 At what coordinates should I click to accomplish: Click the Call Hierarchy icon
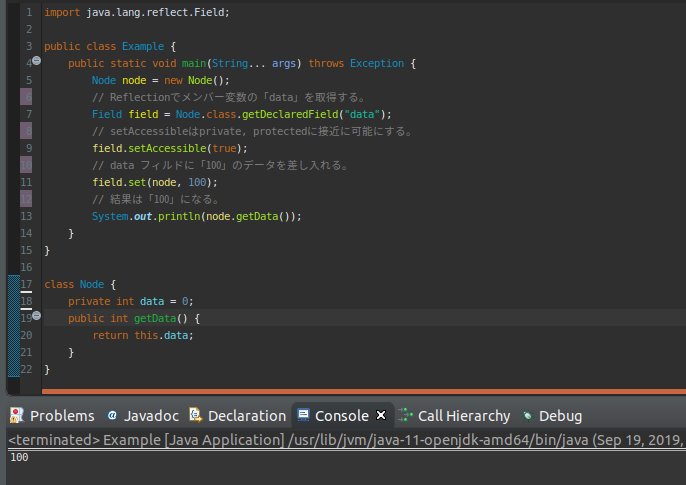click(x=405, y=415)
